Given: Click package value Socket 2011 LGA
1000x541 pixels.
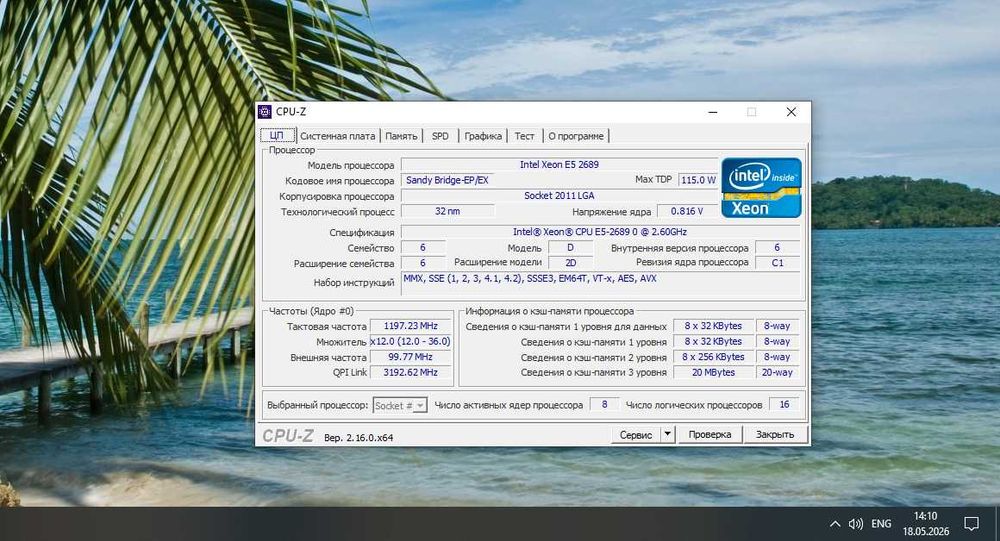Looking at the screenshot, I should pos(559,196).
